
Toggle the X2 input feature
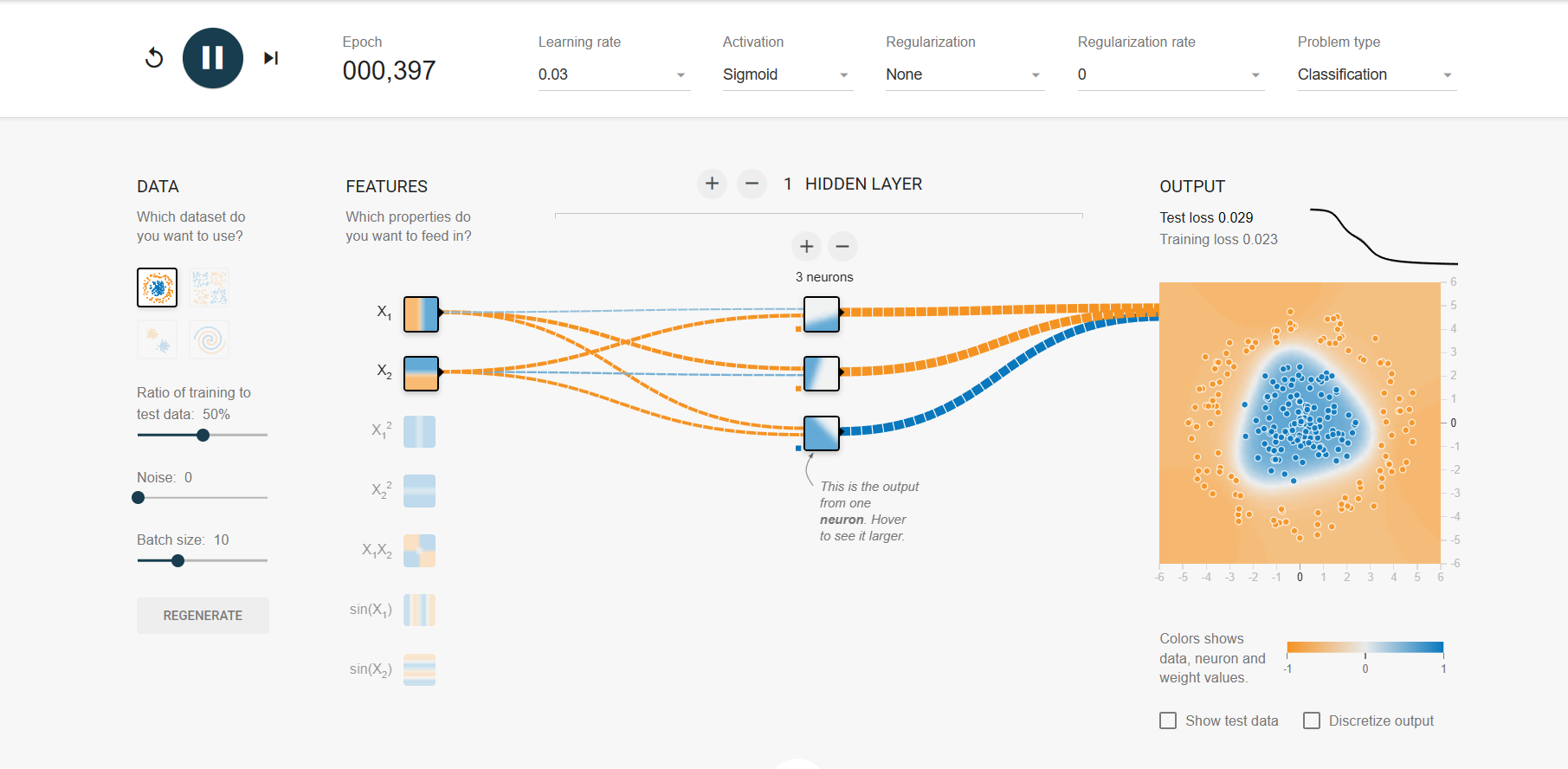[421, 373]
